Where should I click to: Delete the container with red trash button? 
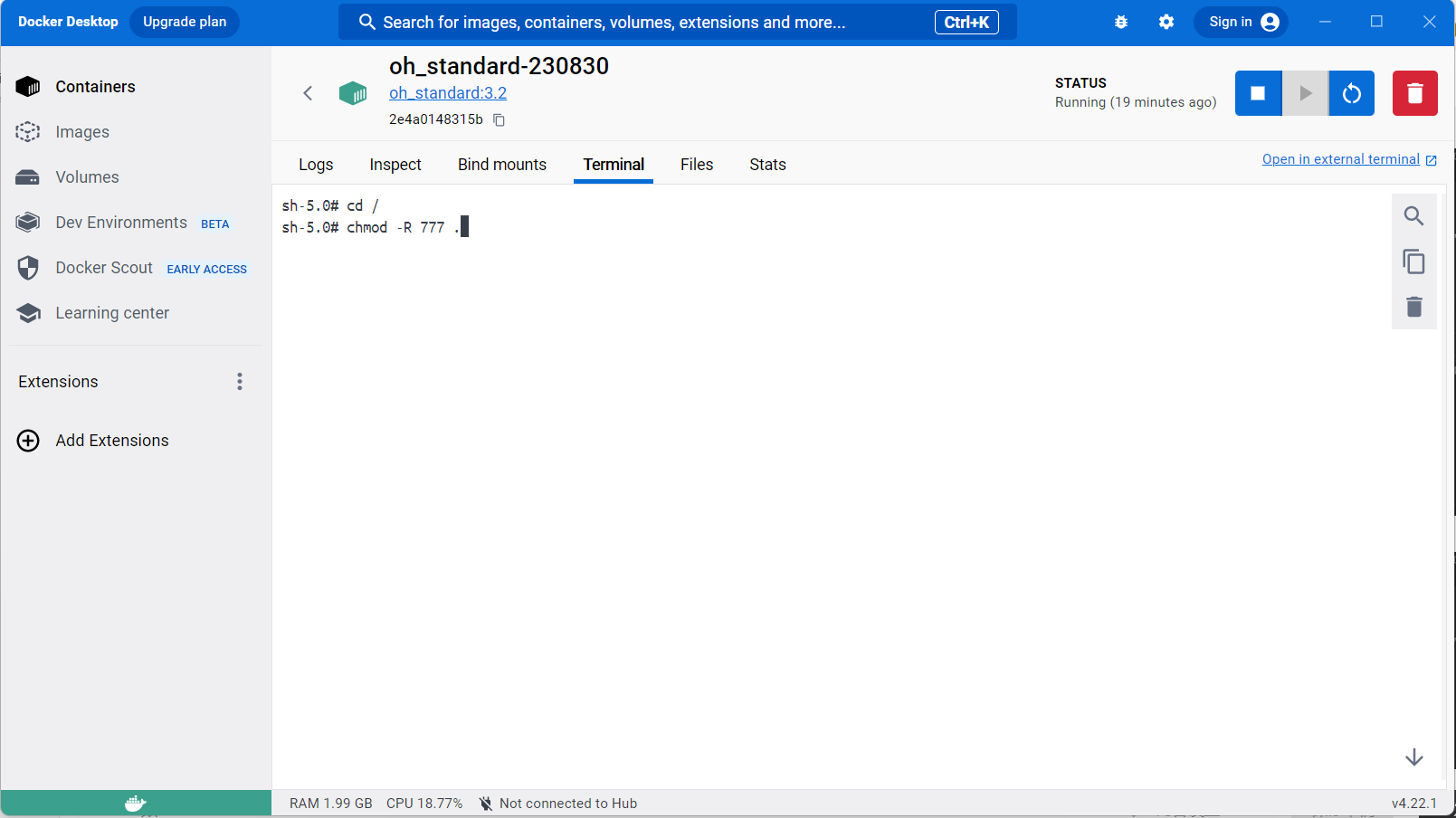[1415, 93]
